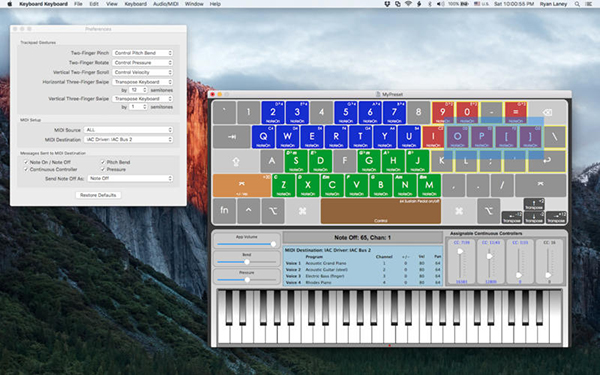This screenshot has width=600, height=375.
Task: Open the File menu
Action: [78, 4]
